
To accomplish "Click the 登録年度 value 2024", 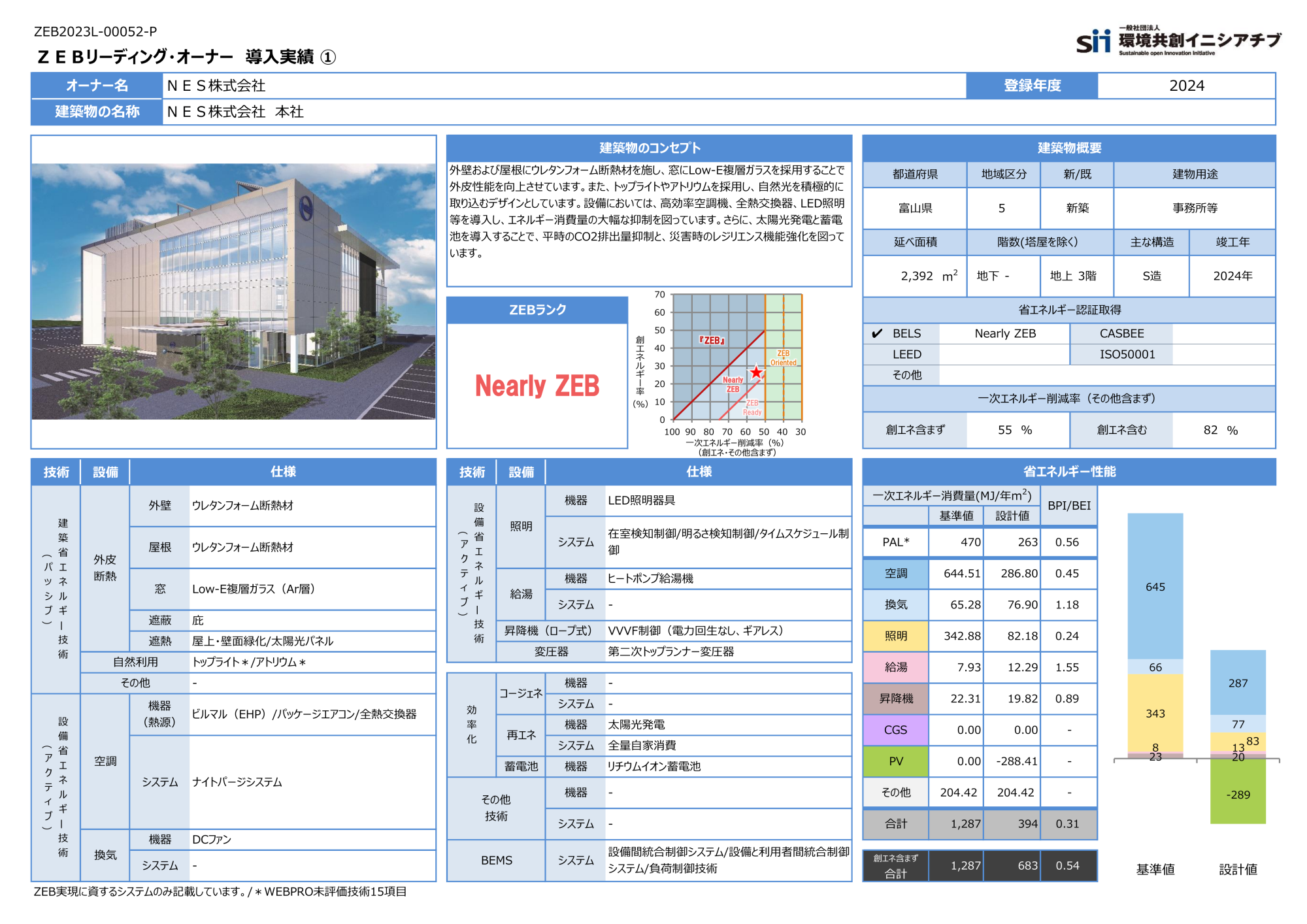I will pyautogui.click(x=1186, y=86).
